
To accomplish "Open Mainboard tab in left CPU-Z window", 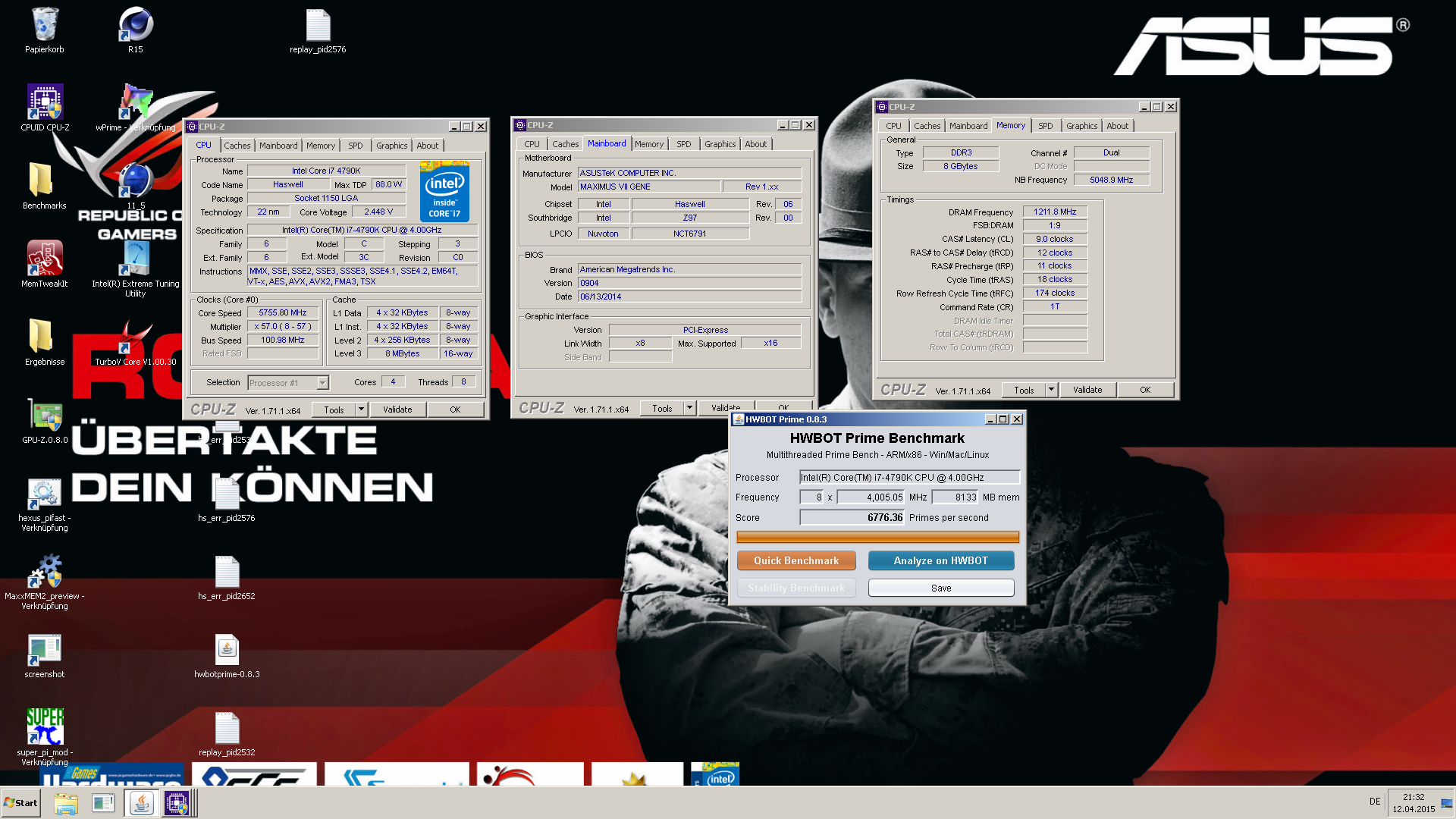I will [x=278, y=146].
